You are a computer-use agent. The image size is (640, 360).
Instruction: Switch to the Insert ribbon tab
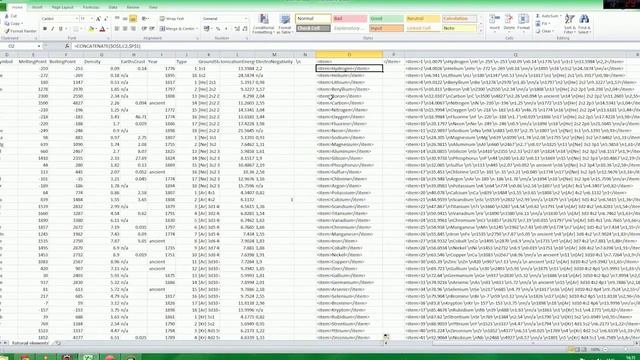37,7
